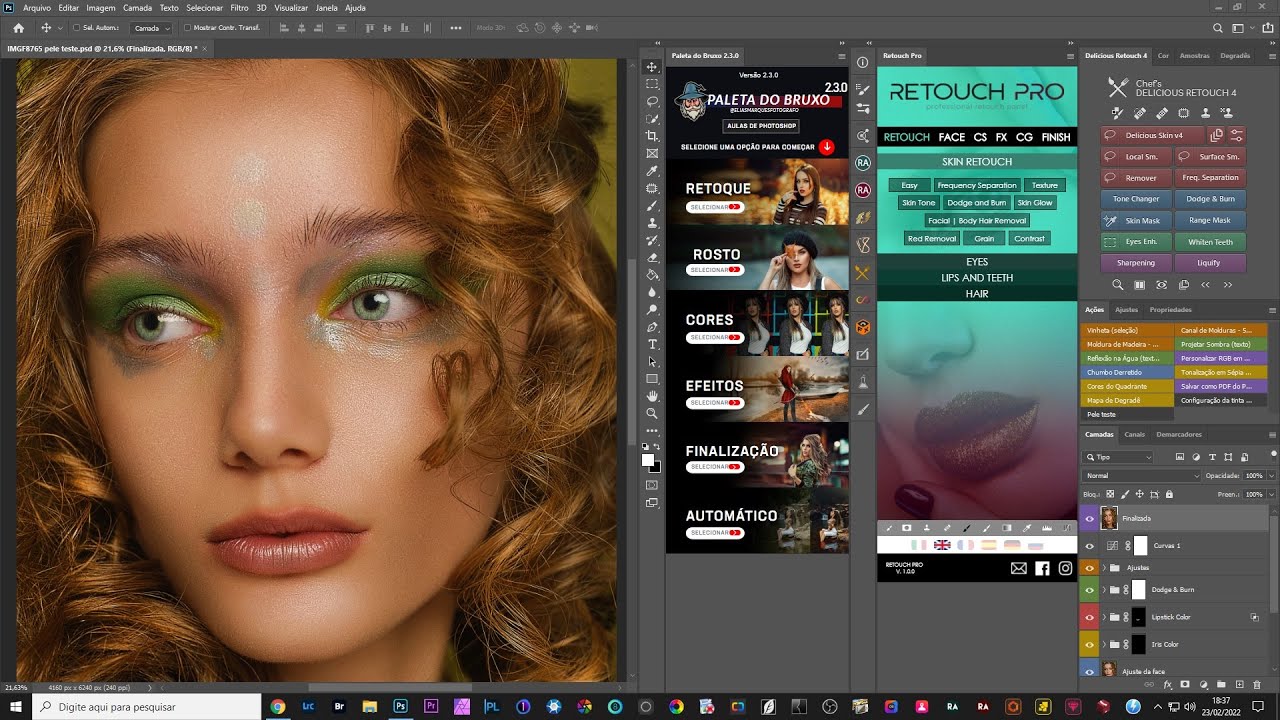This screenshot has width=1280, height=720.
Task: Click the Dodge and Burn button in Retouch Pro
Action: (977, 203)
